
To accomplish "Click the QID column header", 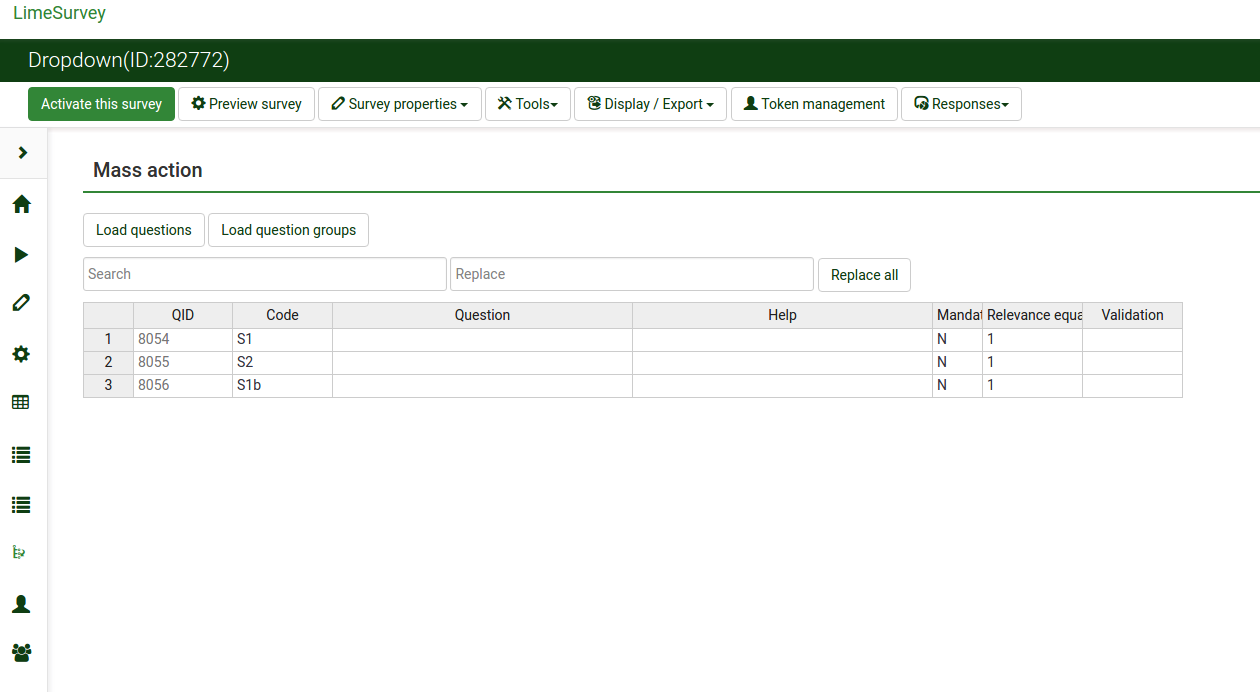I will (x=183, y=315).
